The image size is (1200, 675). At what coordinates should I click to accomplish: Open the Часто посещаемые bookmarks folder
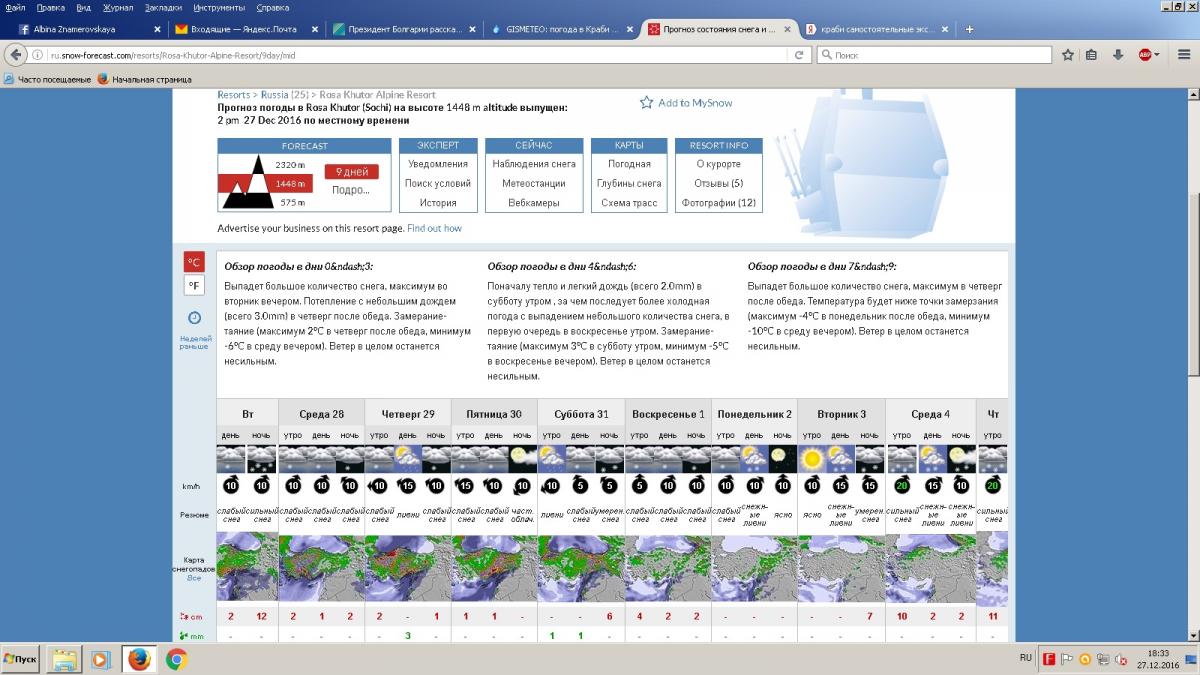pyautogui.click(x=48, y=79)
